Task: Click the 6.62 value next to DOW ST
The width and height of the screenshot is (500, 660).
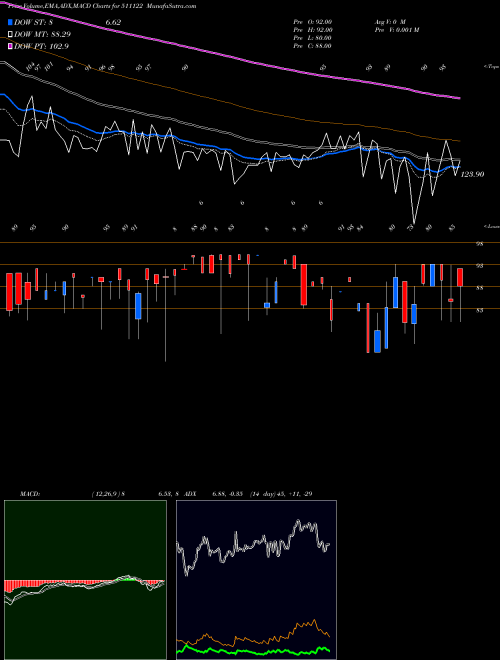Action: [113, 22]
